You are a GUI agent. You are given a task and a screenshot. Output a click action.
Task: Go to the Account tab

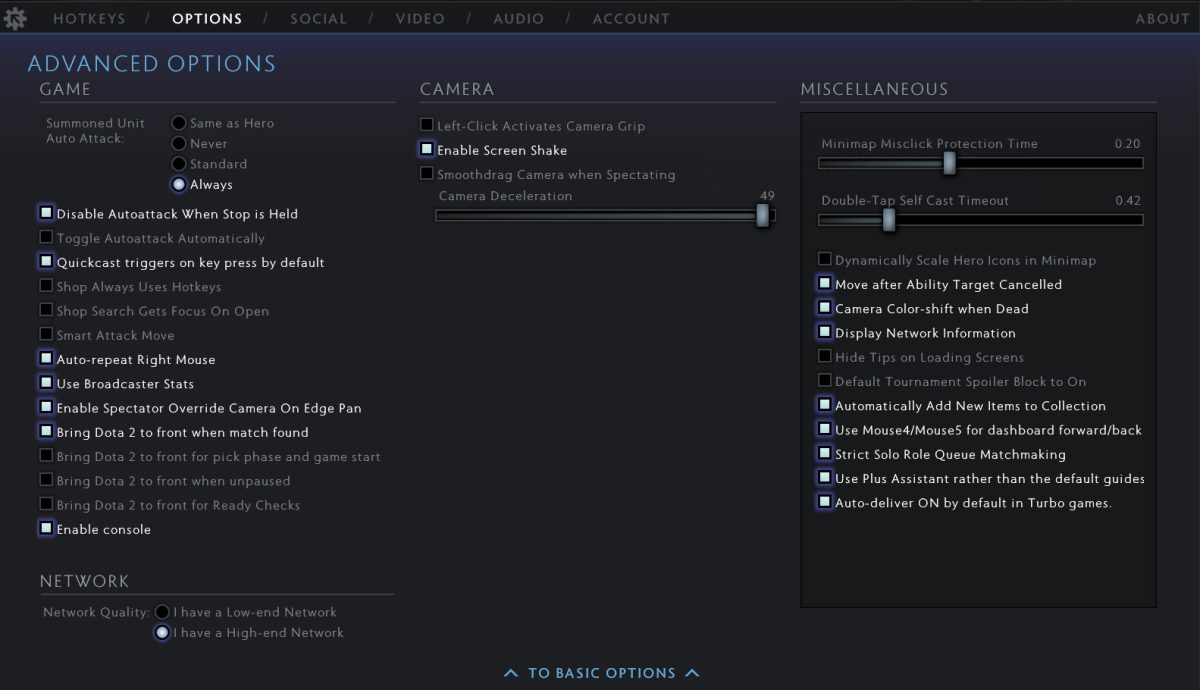point(631,18)
